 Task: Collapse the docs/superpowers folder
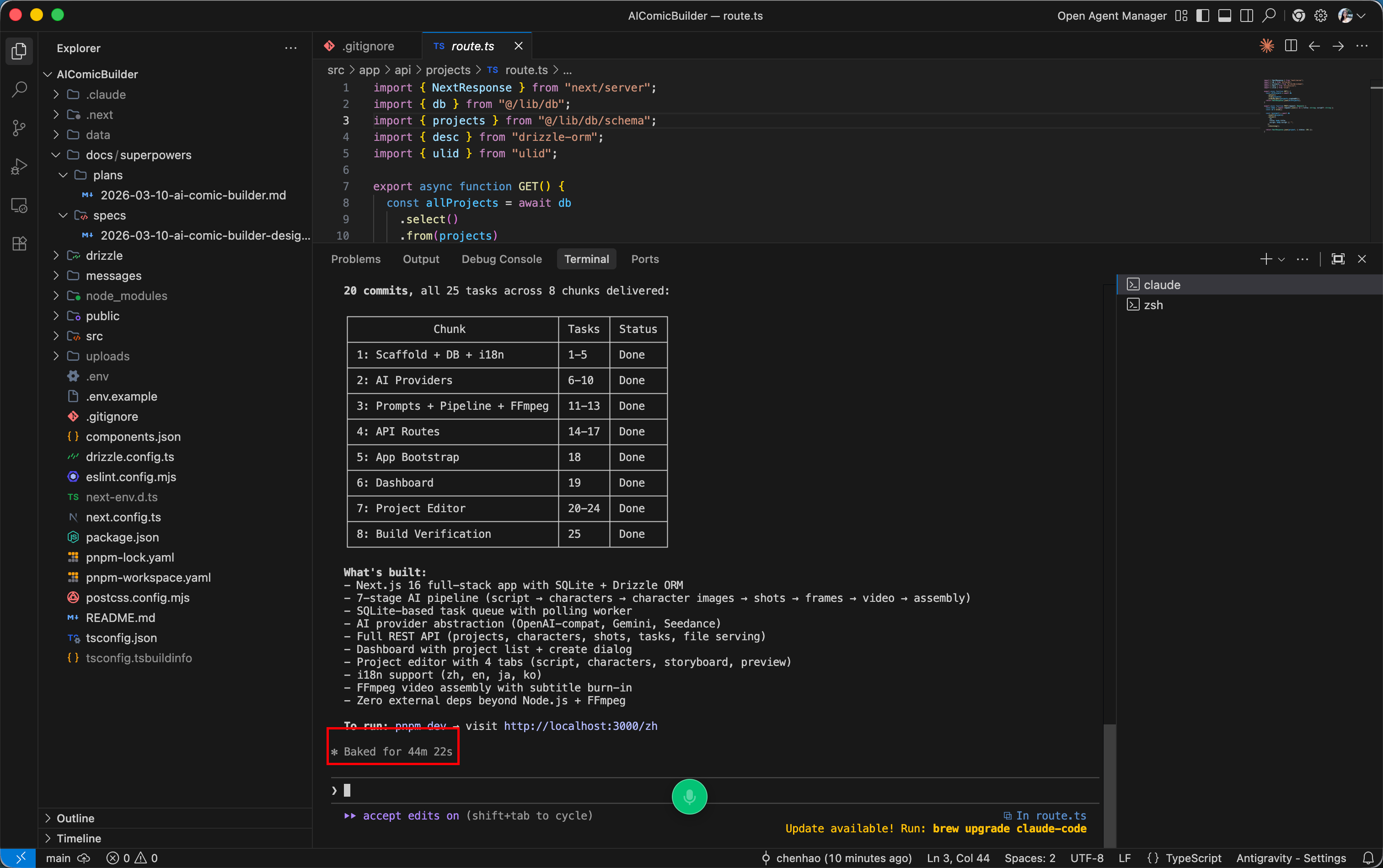point(56,155)
